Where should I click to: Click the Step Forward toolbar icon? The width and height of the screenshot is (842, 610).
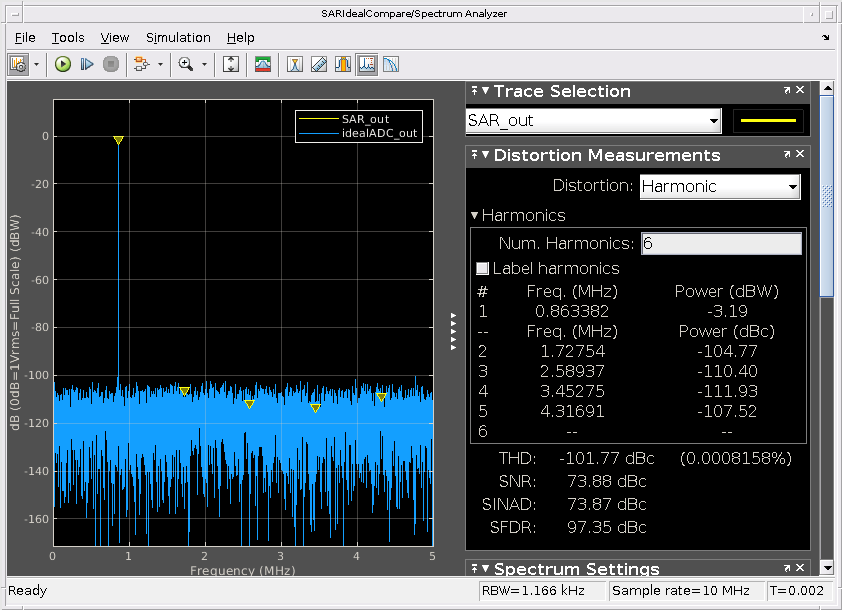87,64
